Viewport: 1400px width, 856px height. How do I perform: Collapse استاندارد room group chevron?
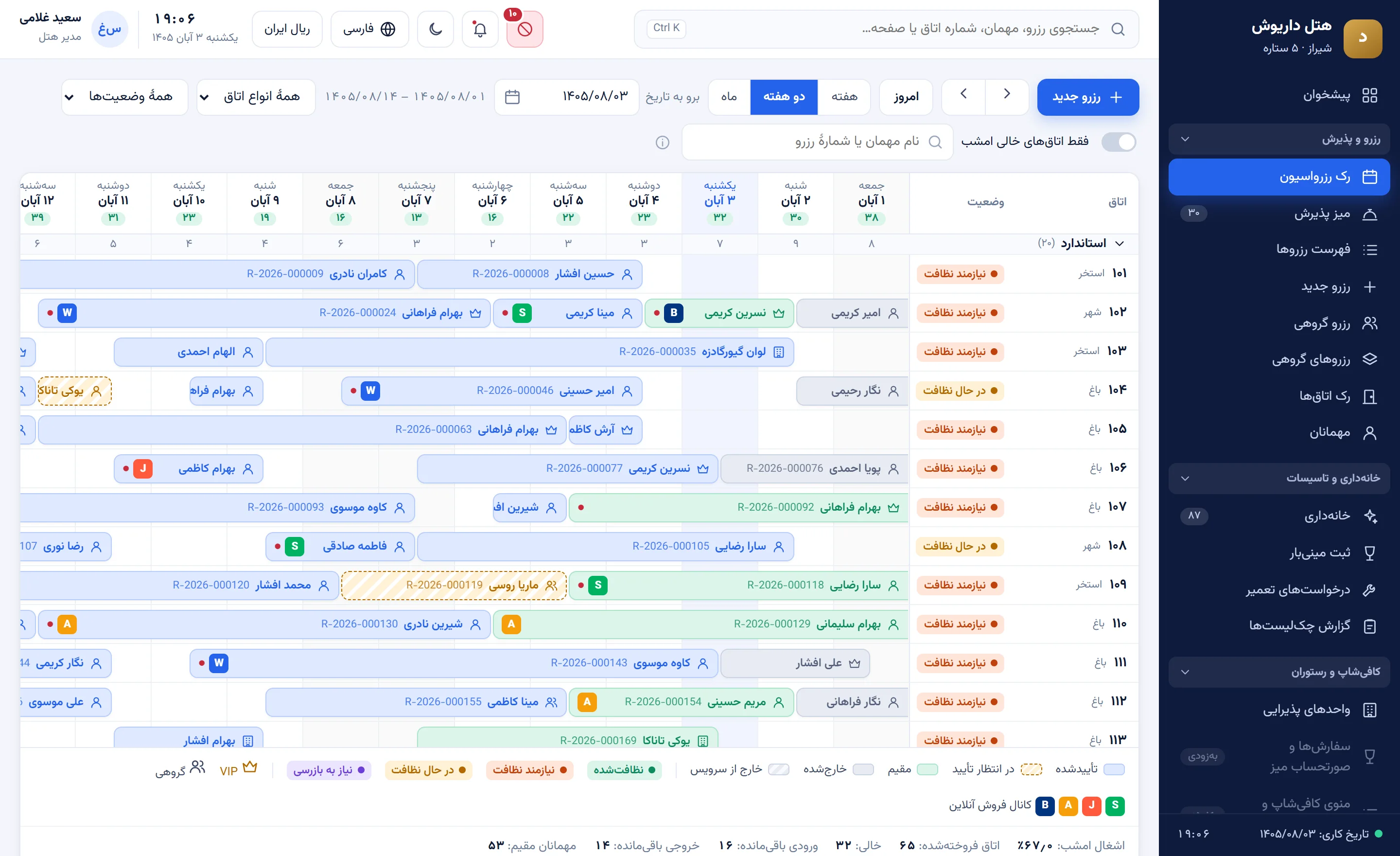[x=1120, y=243]
